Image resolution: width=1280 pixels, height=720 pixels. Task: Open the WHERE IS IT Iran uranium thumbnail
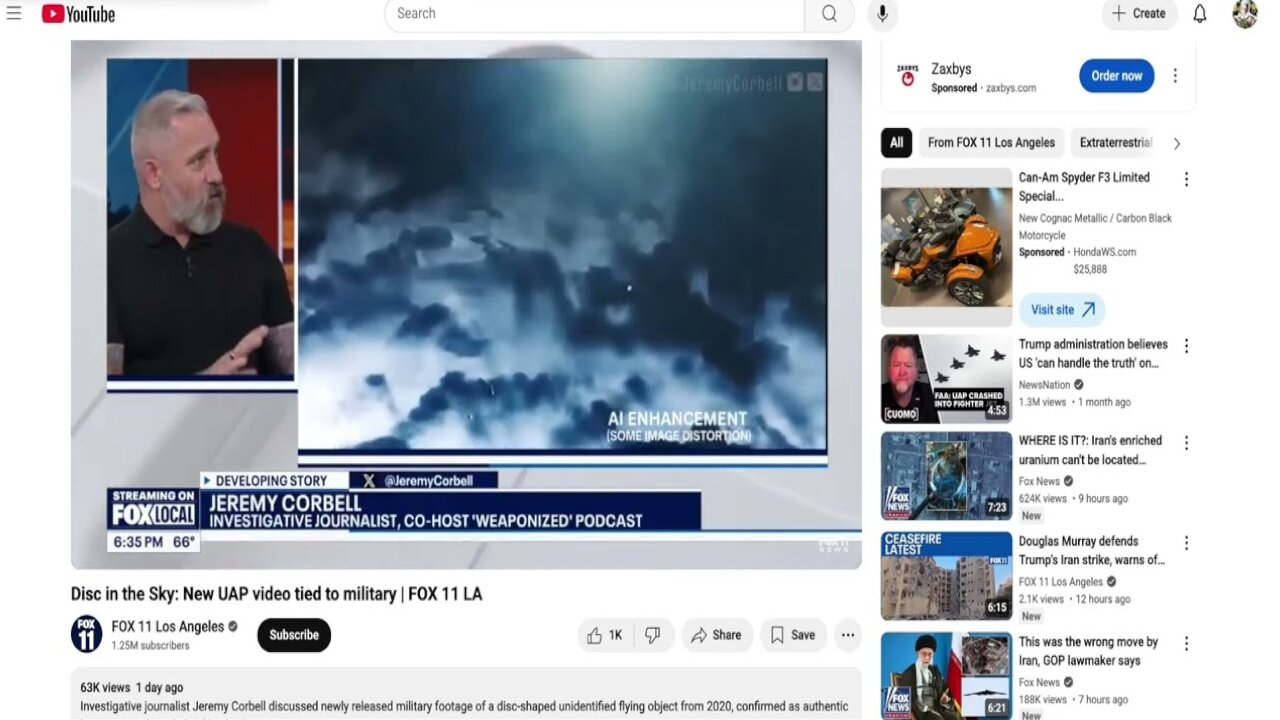tap(946, 476)
